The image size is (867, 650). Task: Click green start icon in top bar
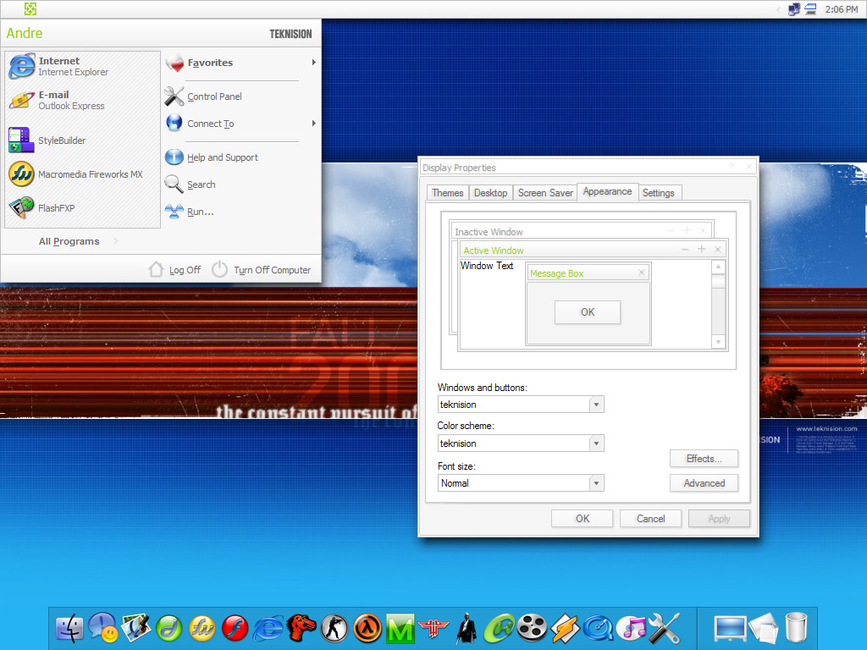point(30,9)
